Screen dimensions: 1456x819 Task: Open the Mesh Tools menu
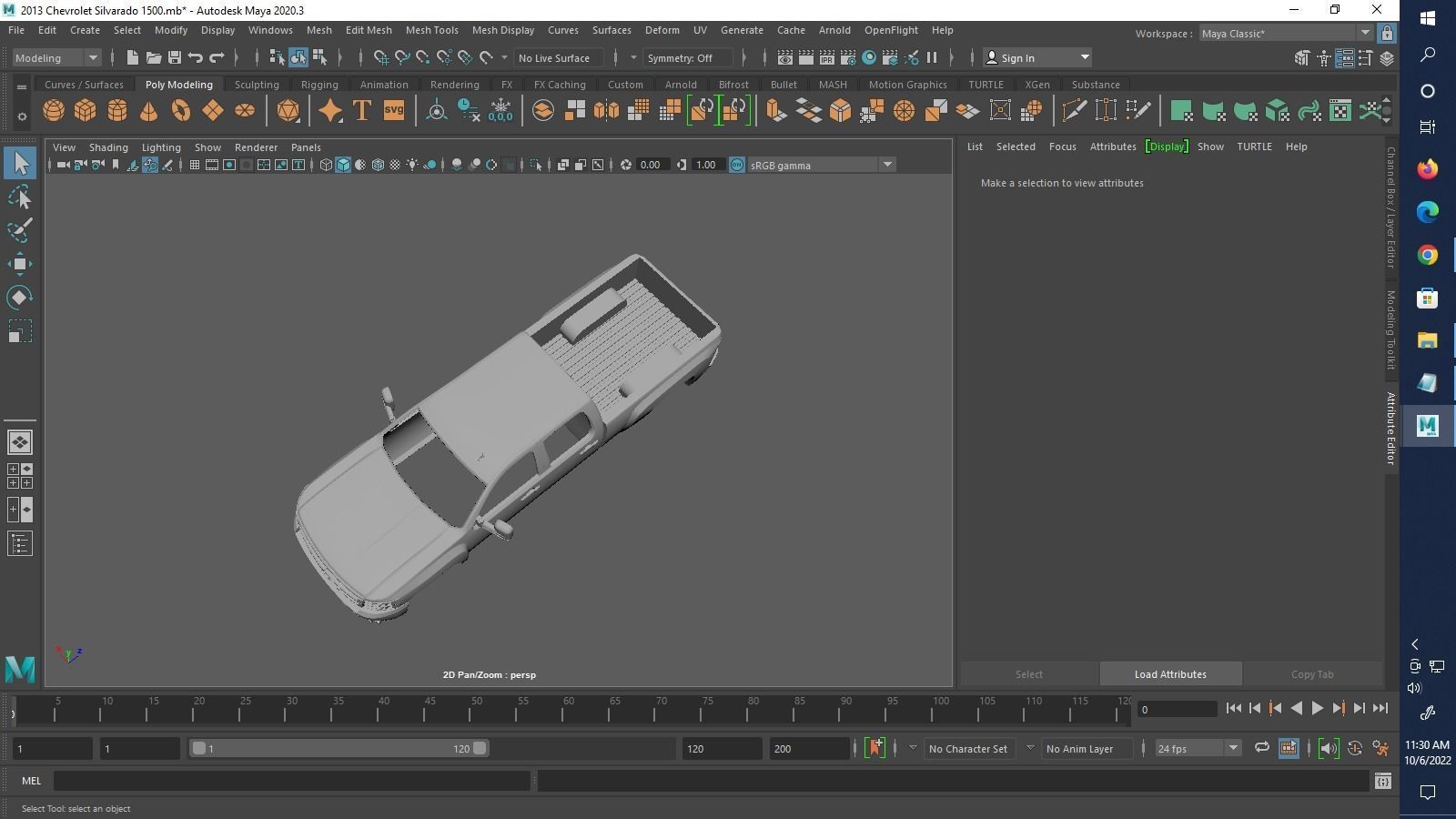[x=431, y=30]
